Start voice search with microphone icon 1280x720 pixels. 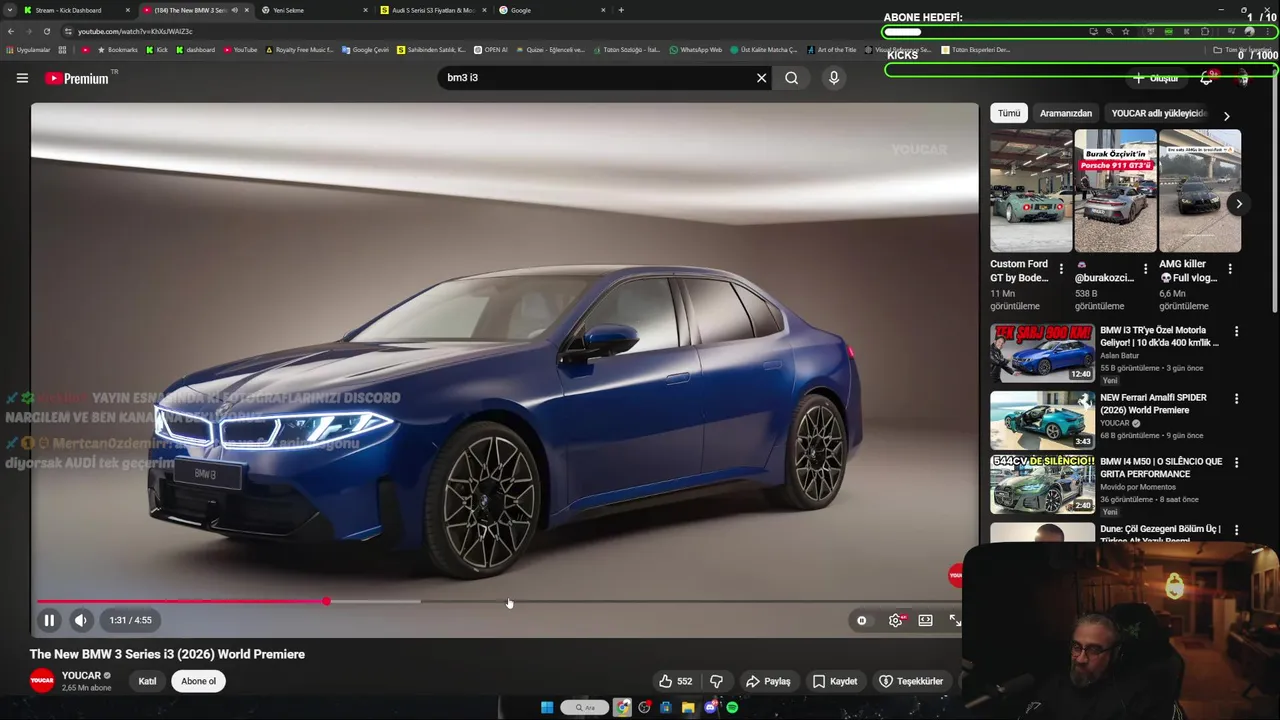pyautogui.click(x=834, y=78)
